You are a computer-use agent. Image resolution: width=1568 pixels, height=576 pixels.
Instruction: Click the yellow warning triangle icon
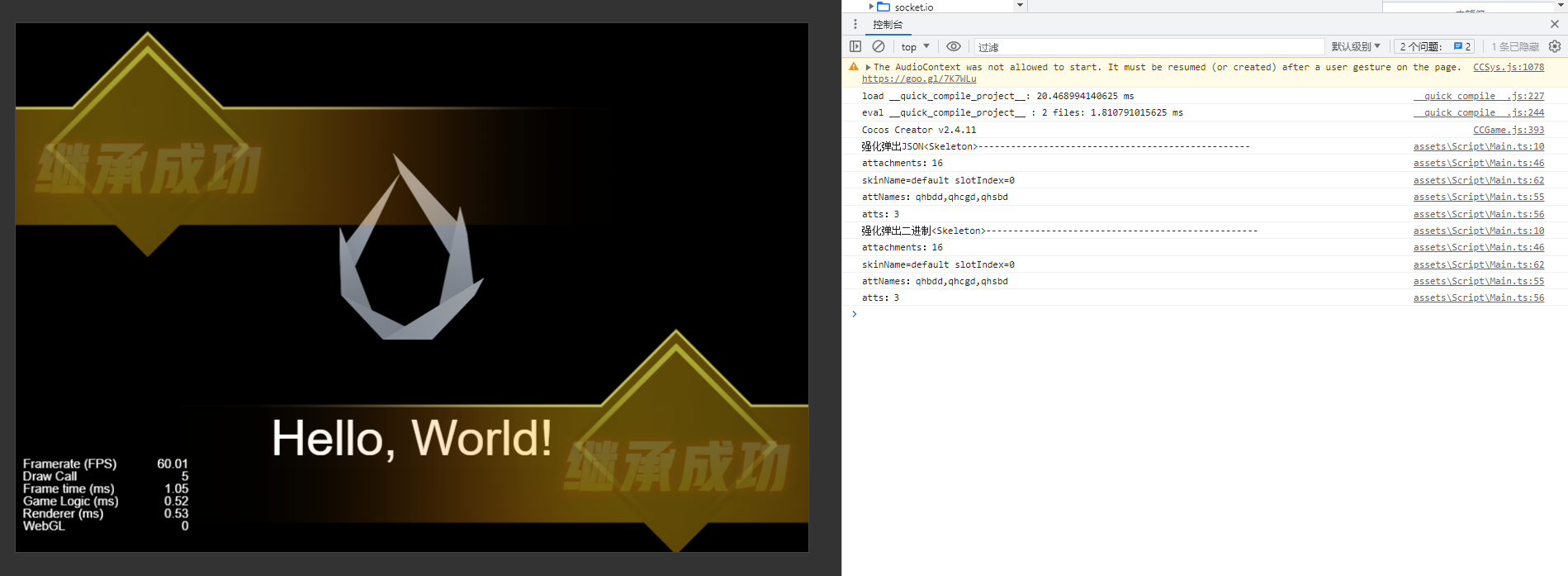854,67
